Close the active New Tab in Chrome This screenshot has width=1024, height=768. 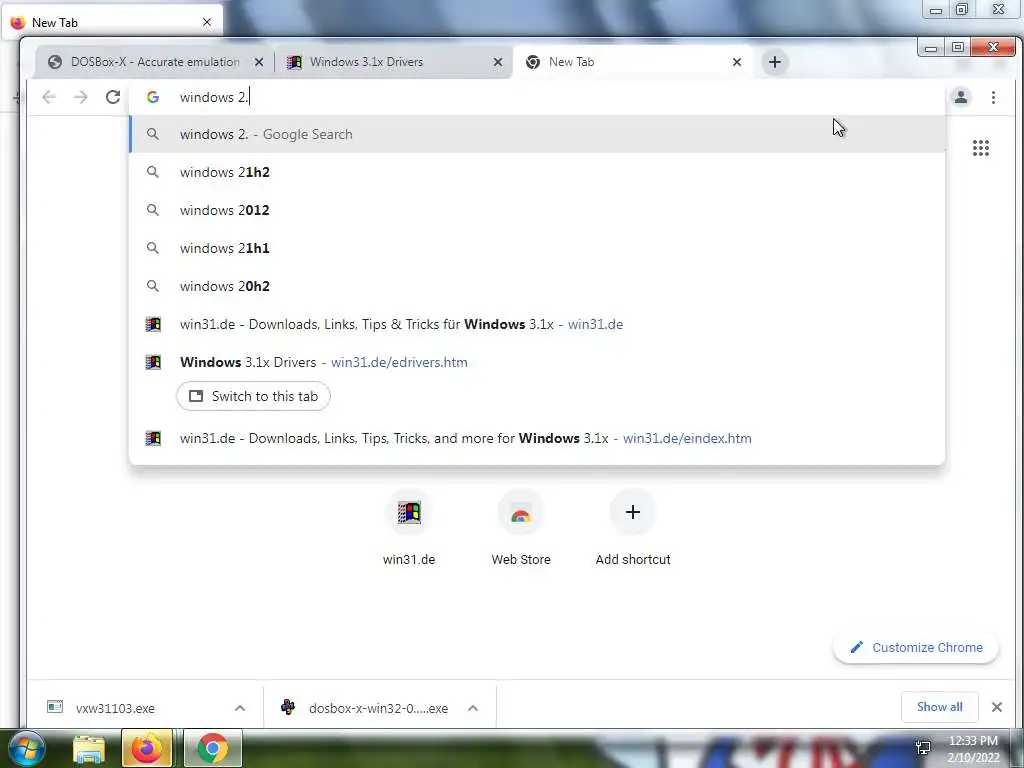(x=737, y=62)
